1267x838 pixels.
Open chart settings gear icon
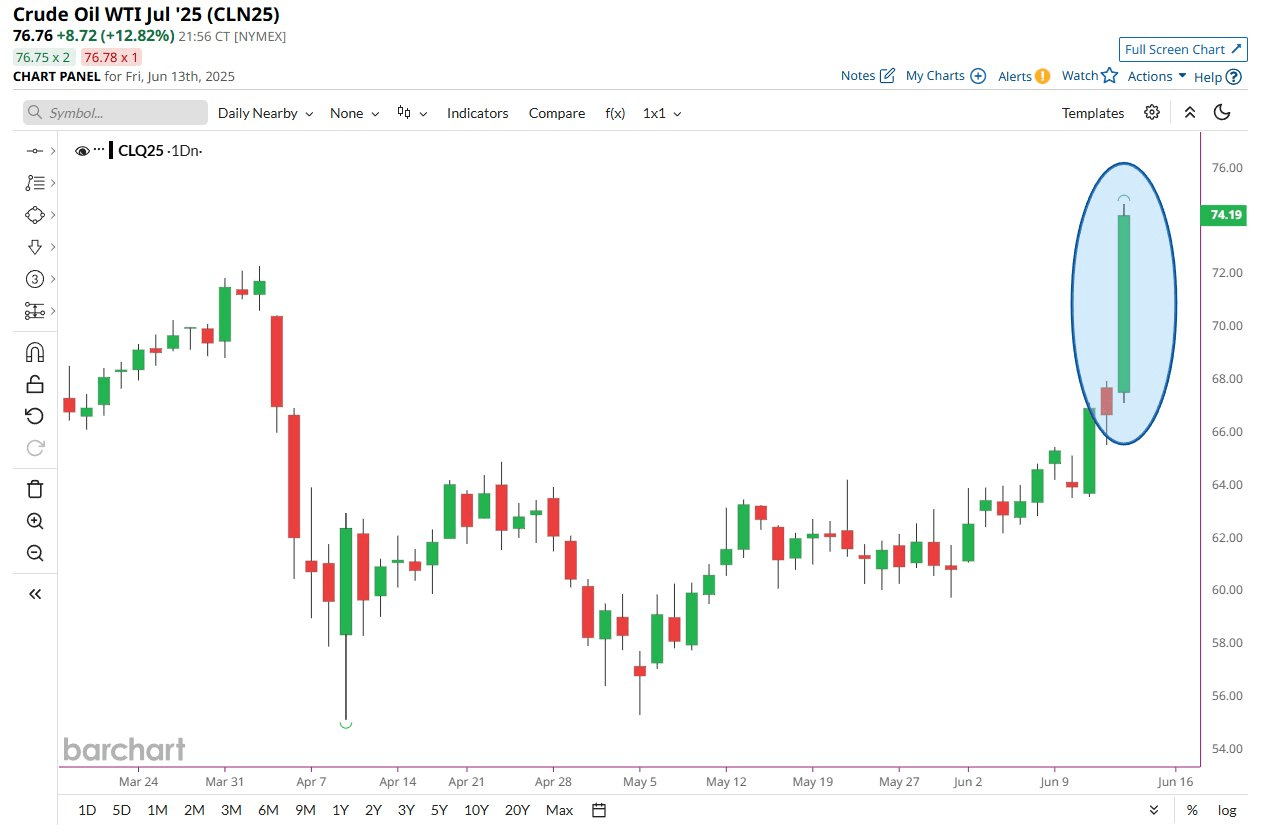click(x=1152, y=113)
